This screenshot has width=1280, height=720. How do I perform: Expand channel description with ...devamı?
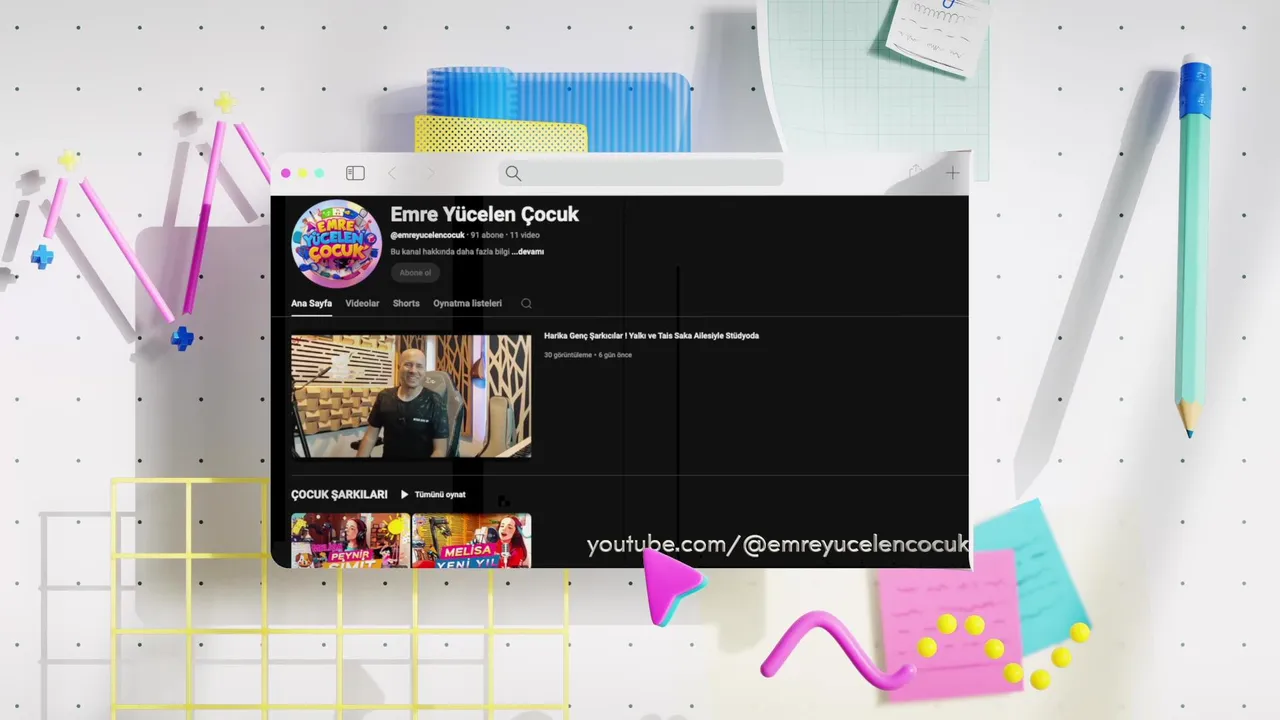coord(528,252)
